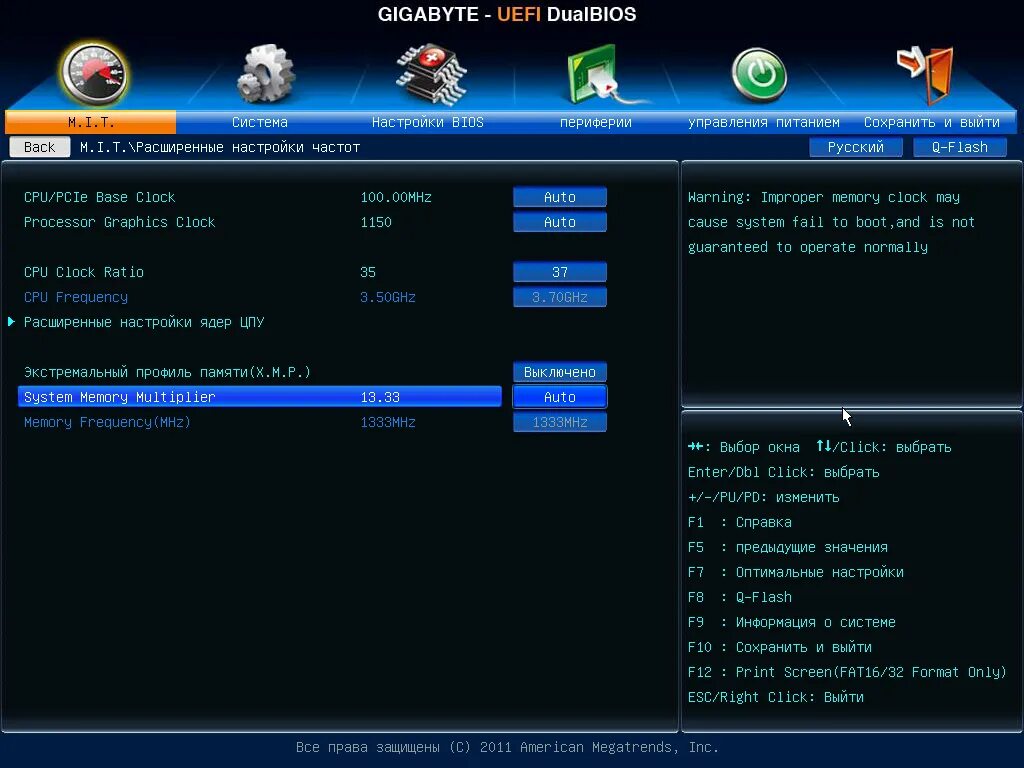
Task: Select the CPU Clock Ratio label
Action: tap(84, 272)
